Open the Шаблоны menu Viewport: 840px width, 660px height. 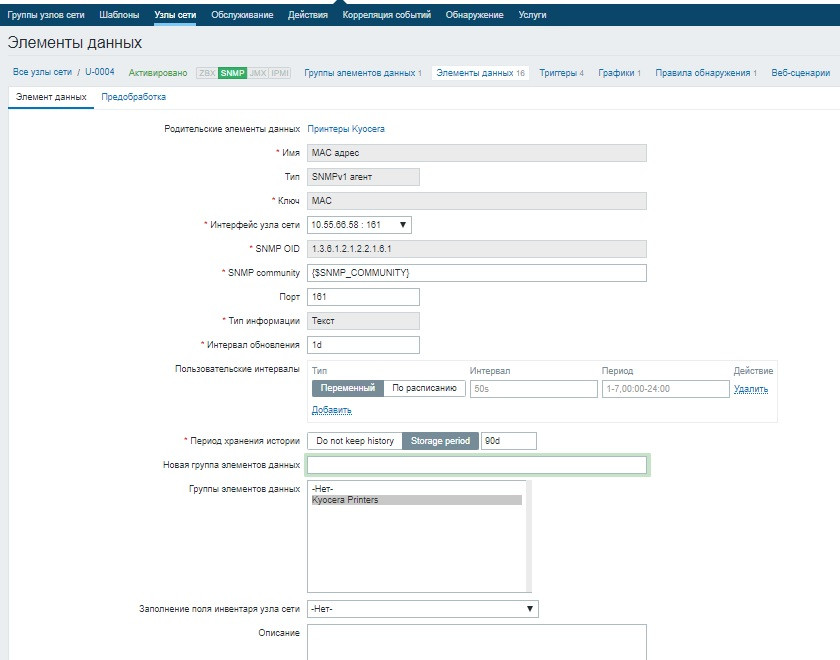[118, 15]
